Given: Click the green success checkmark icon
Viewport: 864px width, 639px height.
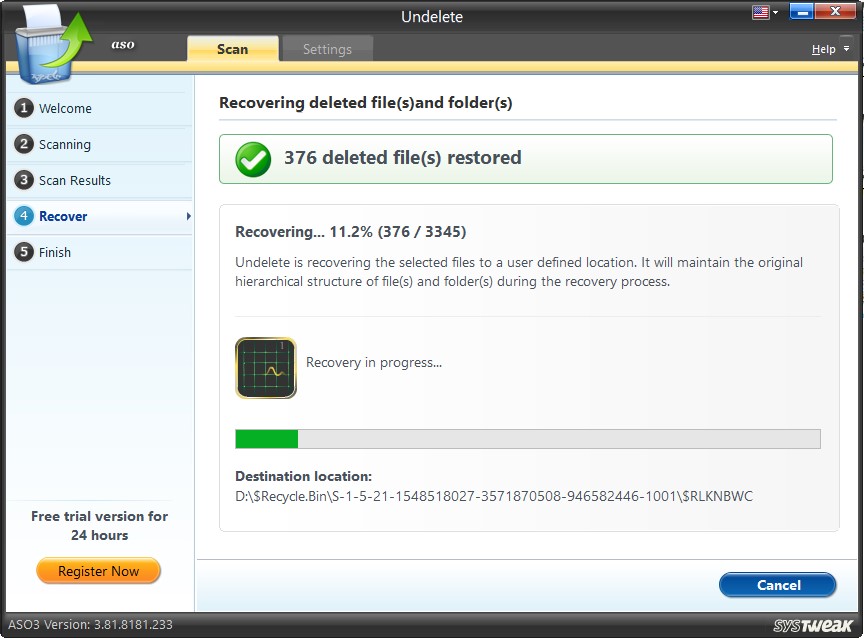Looking at the screenshot, I should point(252,158).
